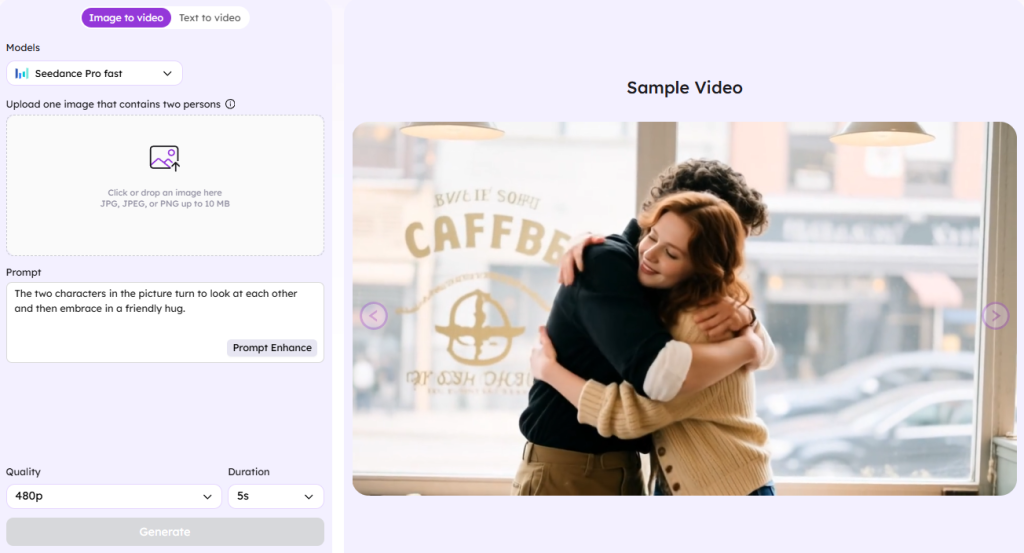Click the Generate button
This screenshot has width=1024, height=553.
tap(165, 532)
